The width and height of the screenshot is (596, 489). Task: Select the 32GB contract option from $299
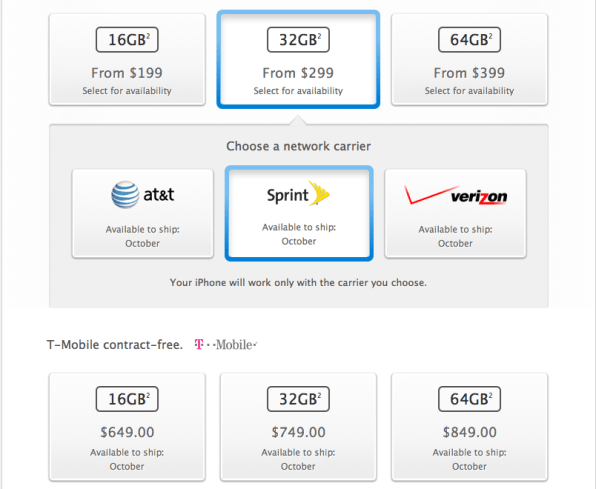click(x=298, y=60)
